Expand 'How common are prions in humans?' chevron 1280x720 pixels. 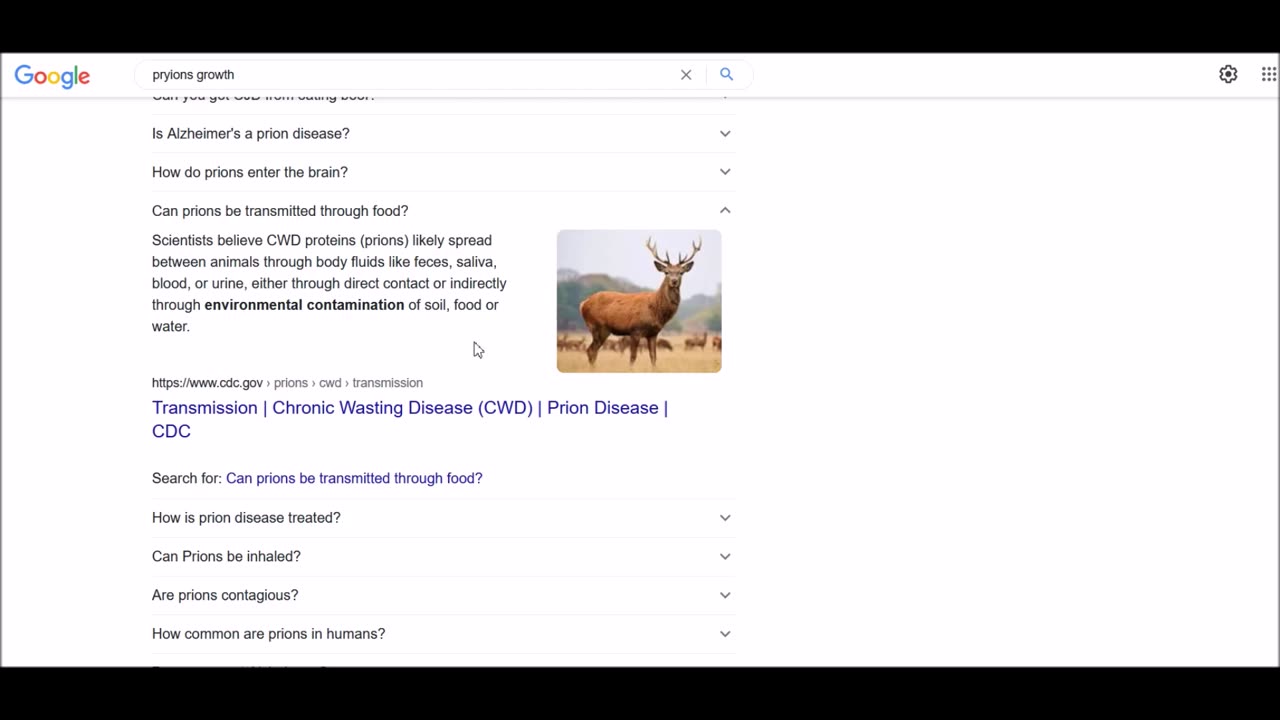click(x=725, y=634)
